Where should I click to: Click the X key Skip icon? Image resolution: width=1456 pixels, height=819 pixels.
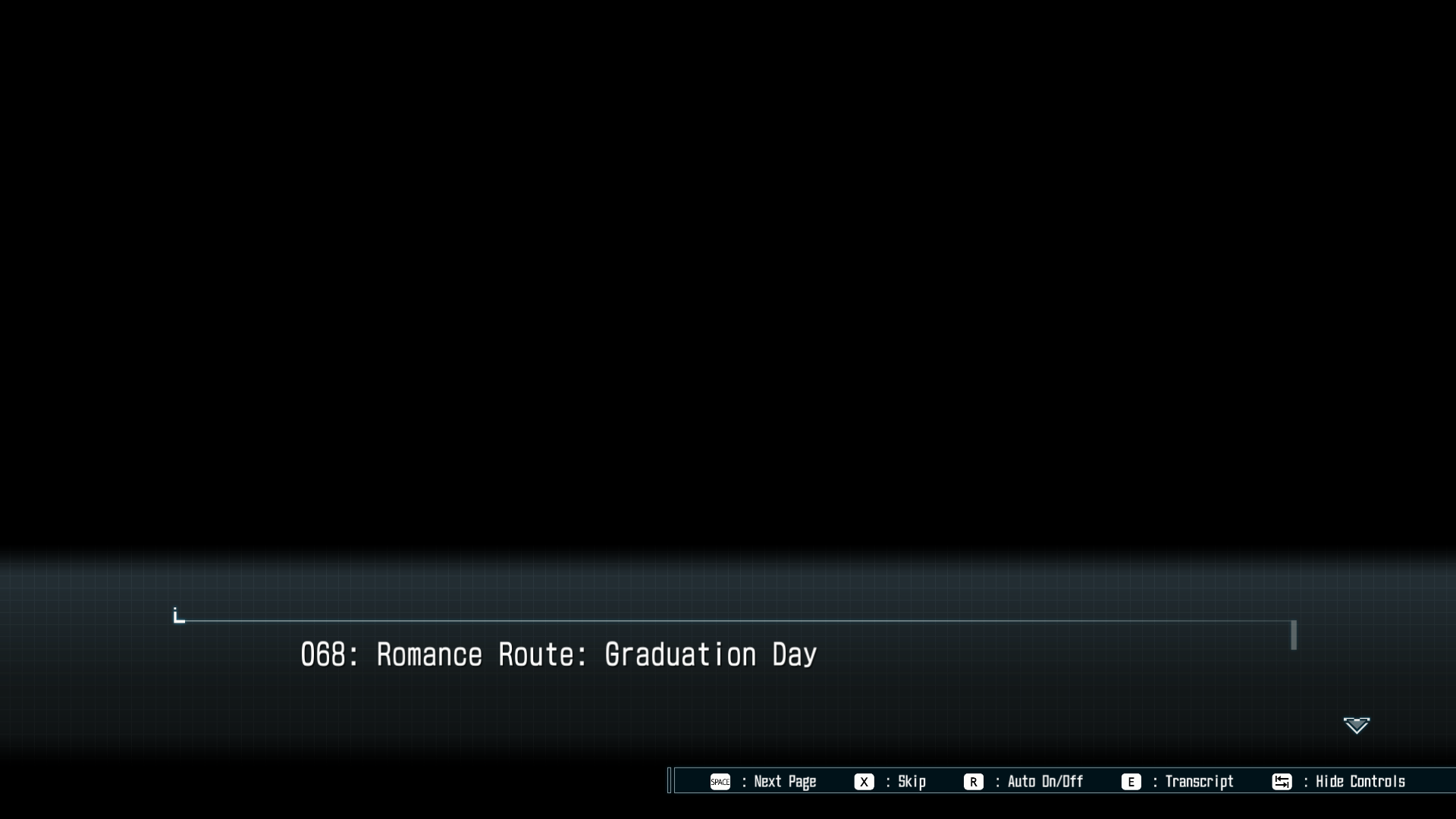click(x=864, y=782)
